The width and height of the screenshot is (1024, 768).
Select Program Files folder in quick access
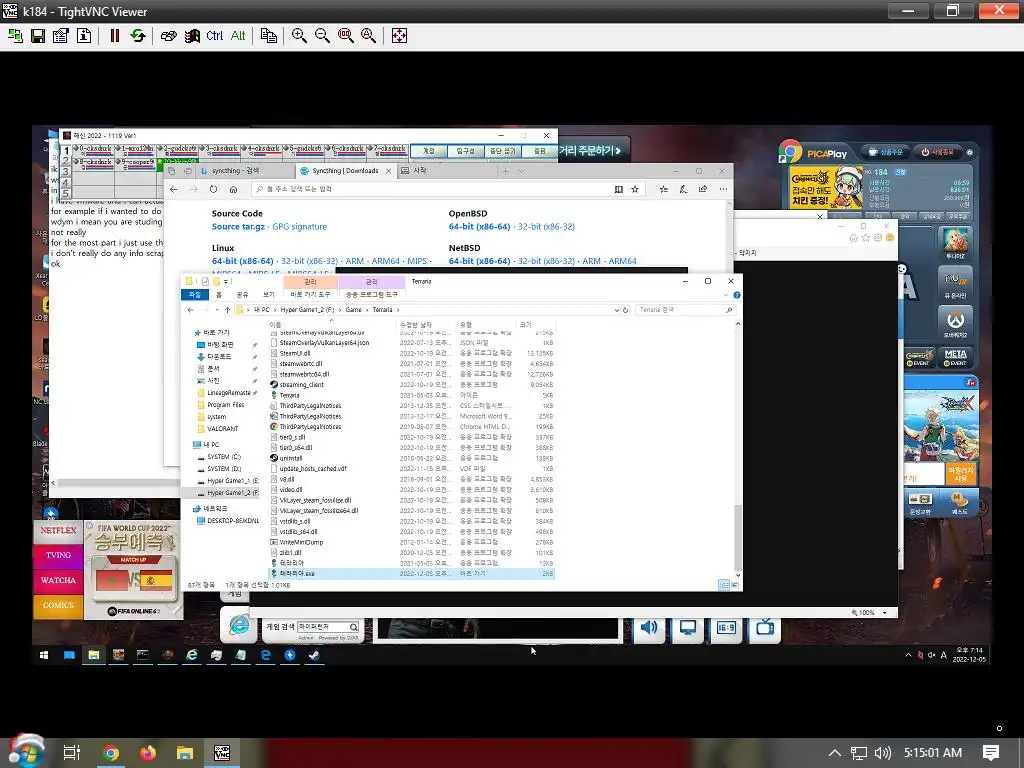click(225, 405)
